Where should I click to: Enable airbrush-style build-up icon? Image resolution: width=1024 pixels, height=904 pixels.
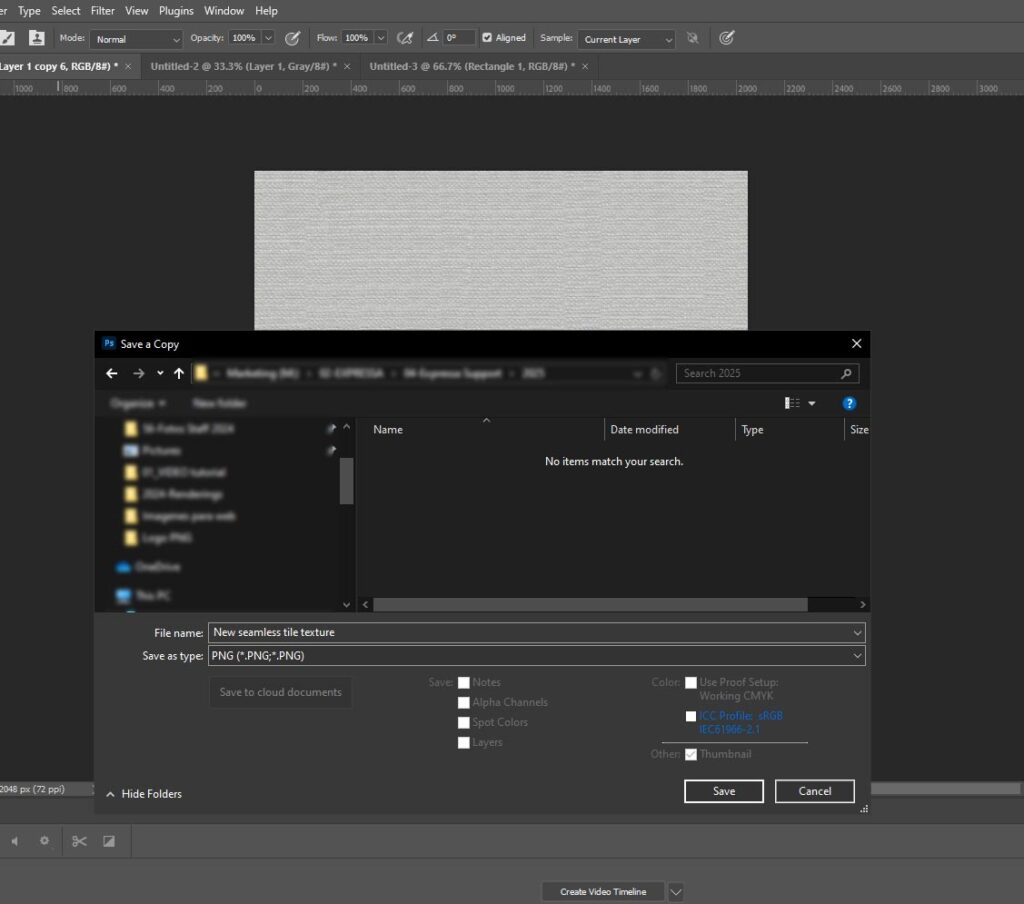pos(405,38)
